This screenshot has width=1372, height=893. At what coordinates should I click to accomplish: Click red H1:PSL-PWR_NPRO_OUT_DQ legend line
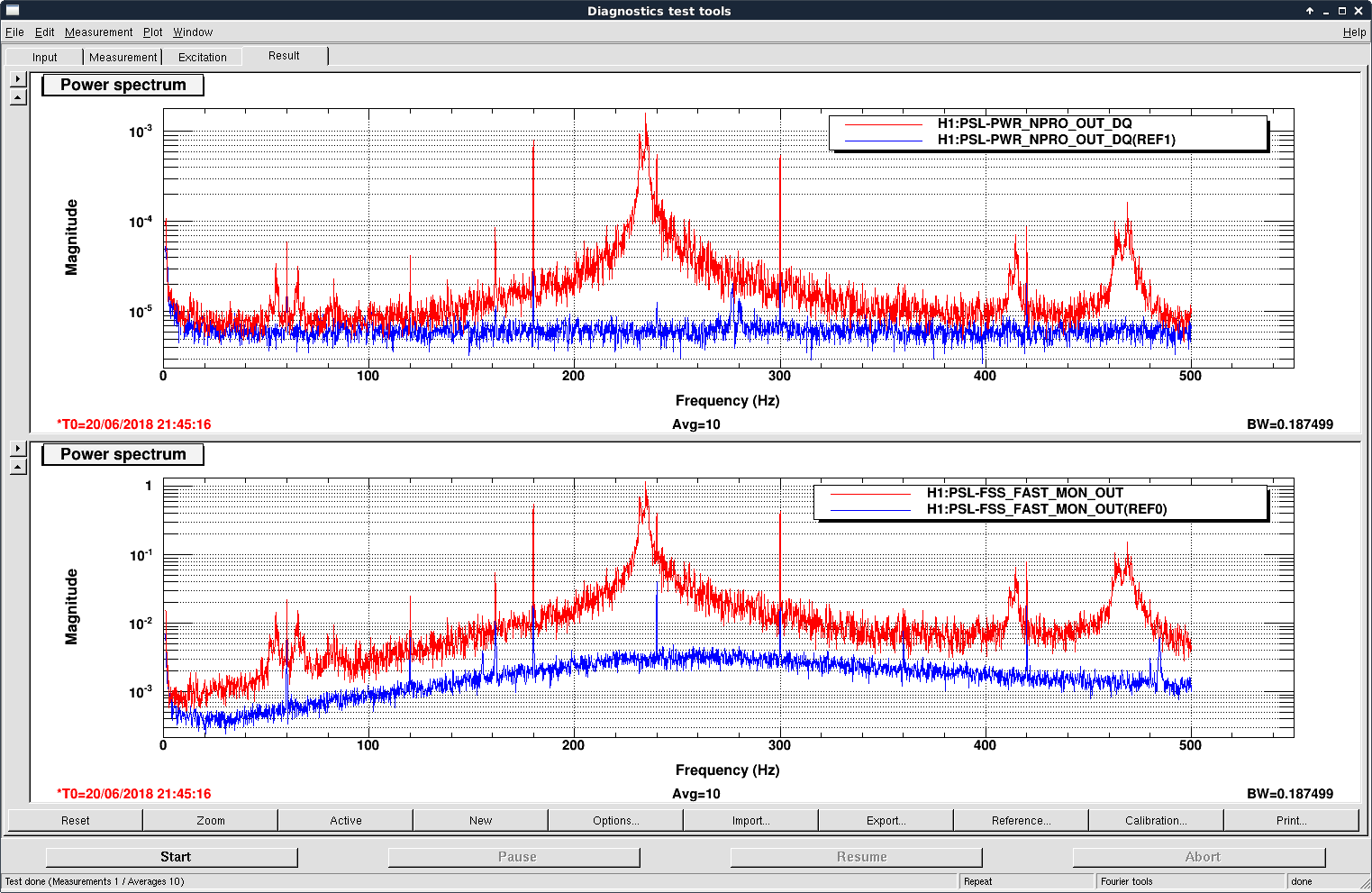(883, 124)
